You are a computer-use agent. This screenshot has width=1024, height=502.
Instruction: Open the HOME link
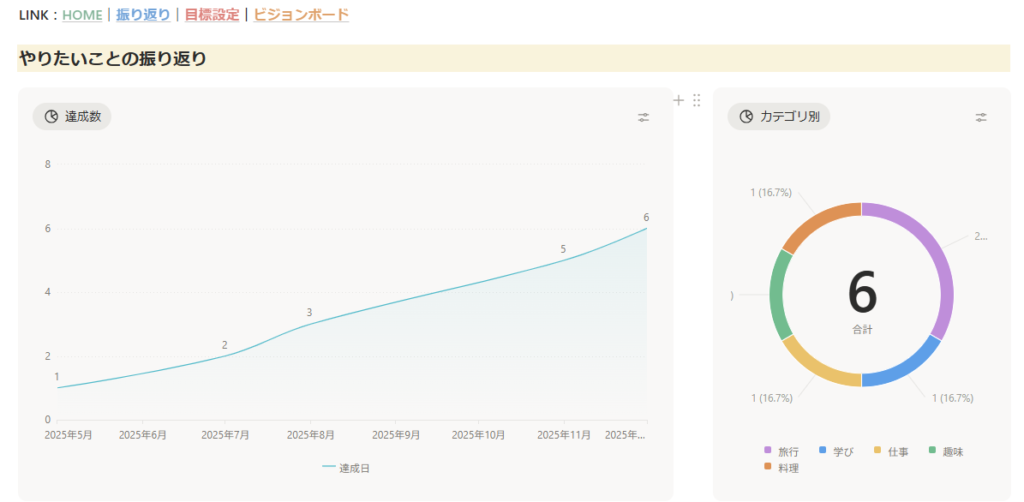click(83, 15)
